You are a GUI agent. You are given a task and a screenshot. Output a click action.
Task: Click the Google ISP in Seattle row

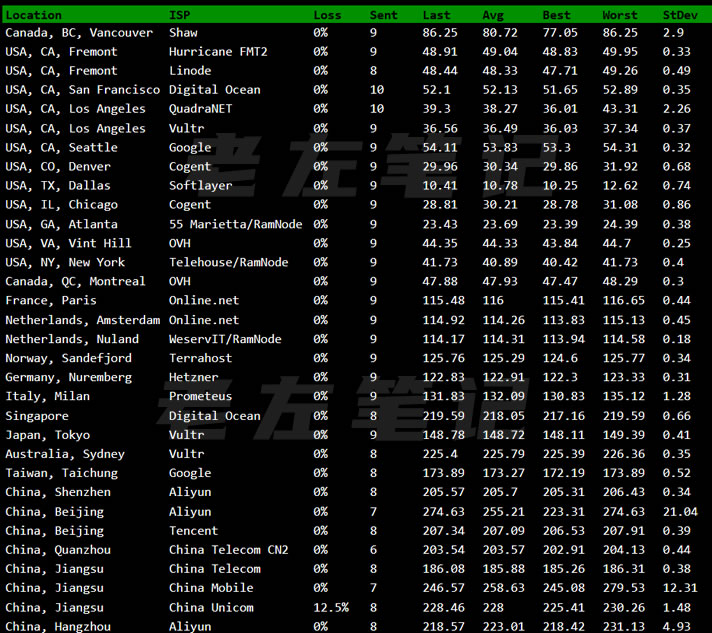pyautogui.click(x=190, y=148)
